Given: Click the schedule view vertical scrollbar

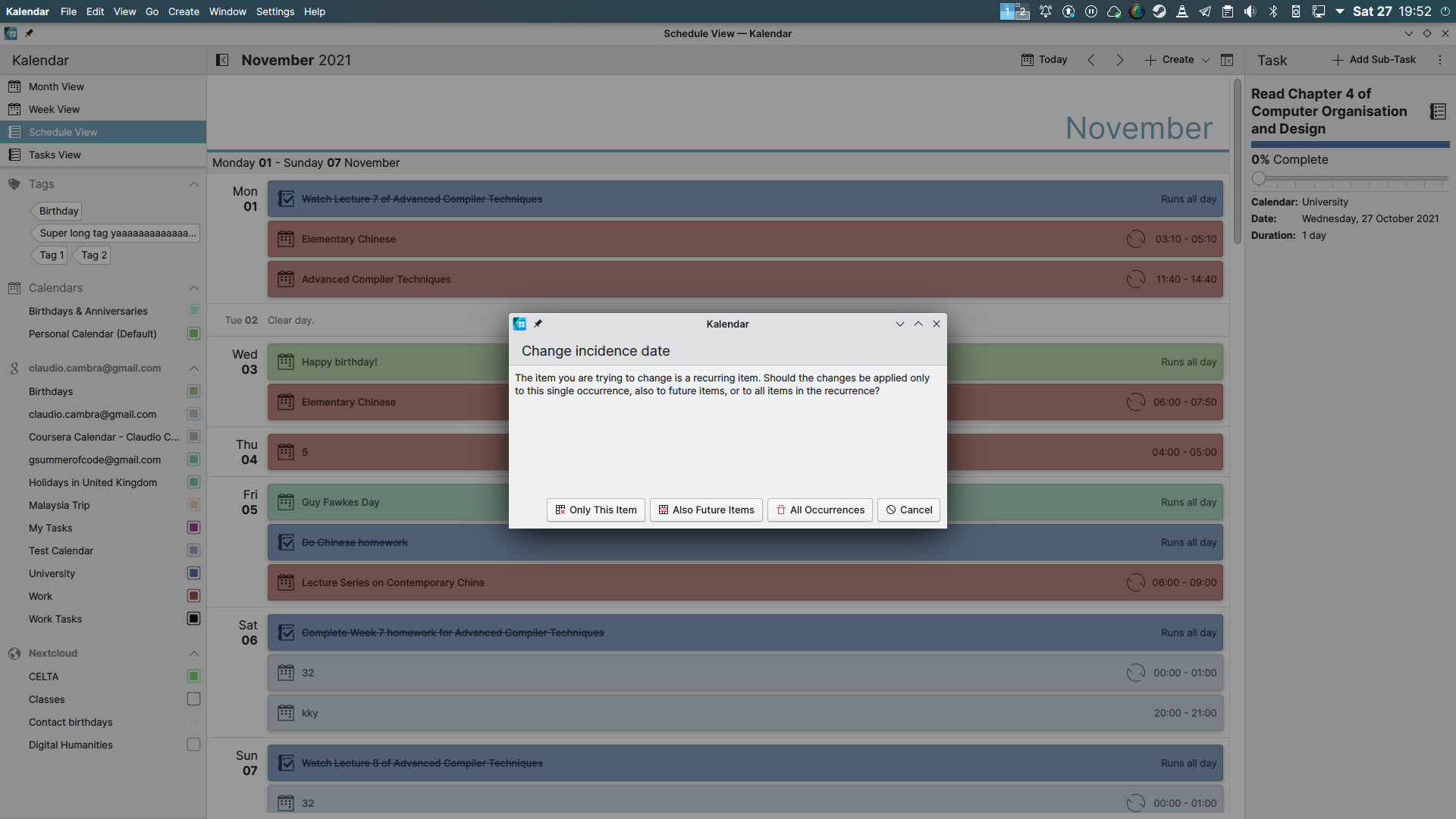Looking at the screenshot, I should 1238,161.
